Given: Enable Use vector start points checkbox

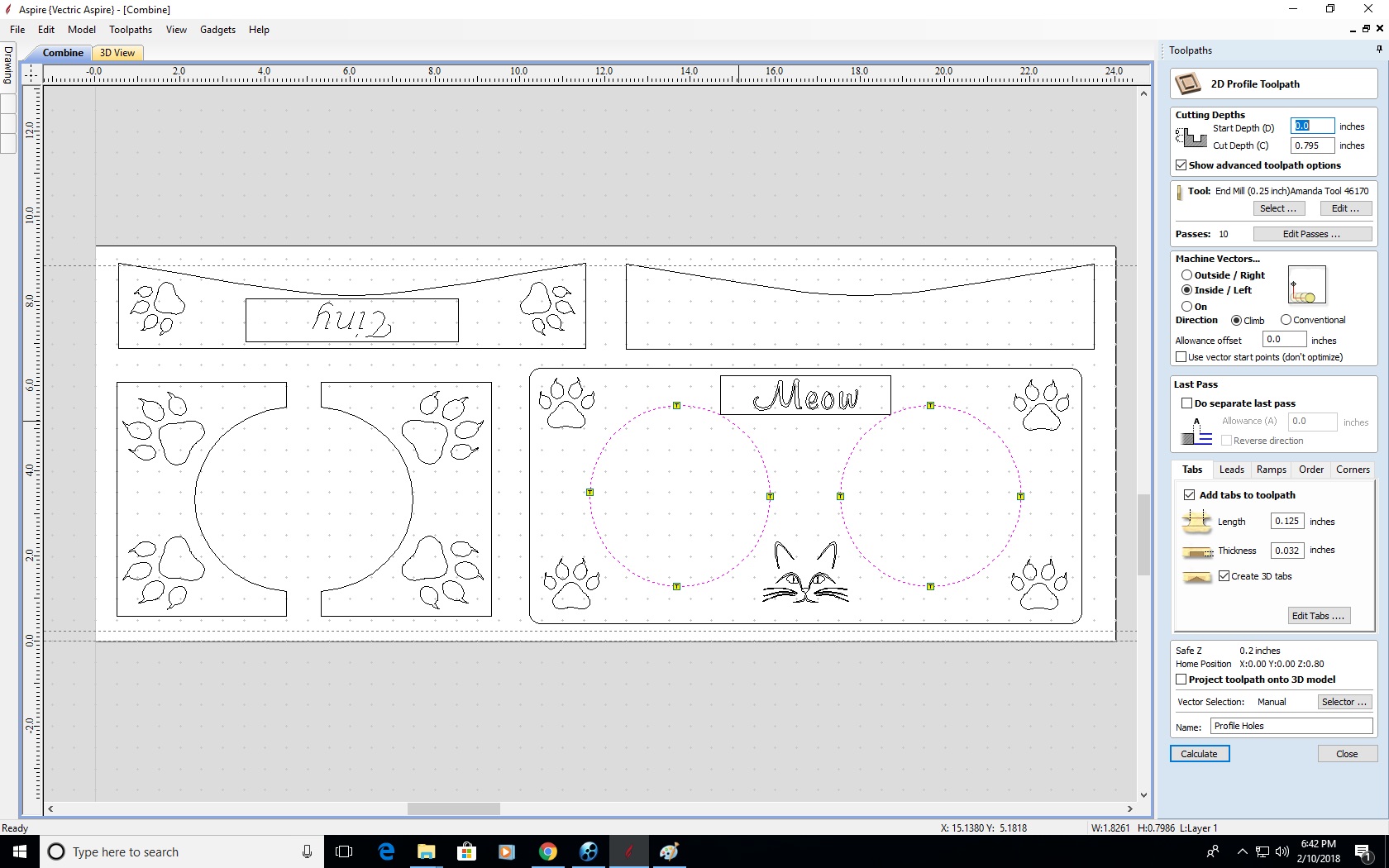Looking at the screenshot, I should (1181, 357).
